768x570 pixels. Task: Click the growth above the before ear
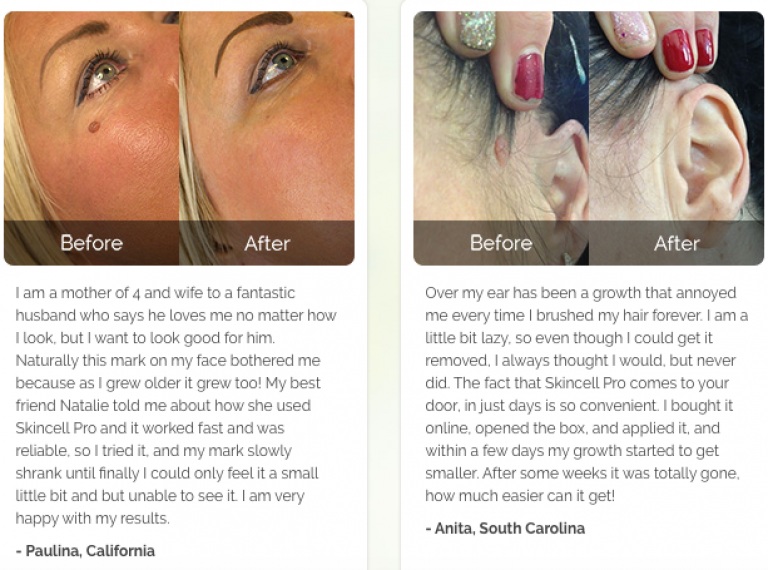click(503, 150)
